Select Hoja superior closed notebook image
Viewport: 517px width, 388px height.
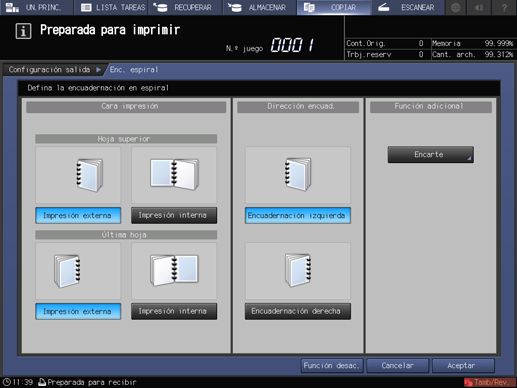(78, 175)
